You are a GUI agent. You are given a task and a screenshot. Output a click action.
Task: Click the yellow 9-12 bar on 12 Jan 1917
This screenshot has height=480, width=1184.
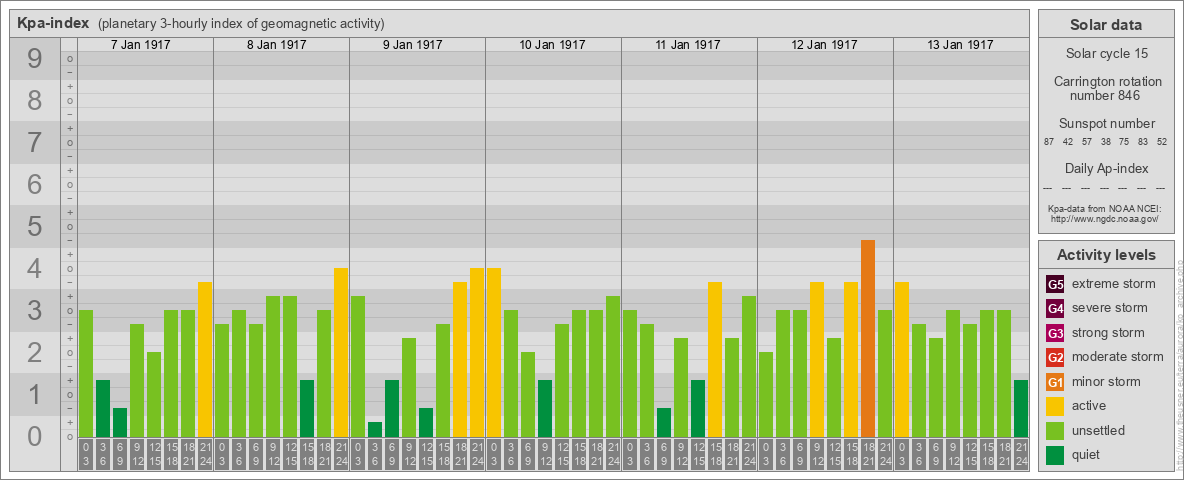pos(817,360)
